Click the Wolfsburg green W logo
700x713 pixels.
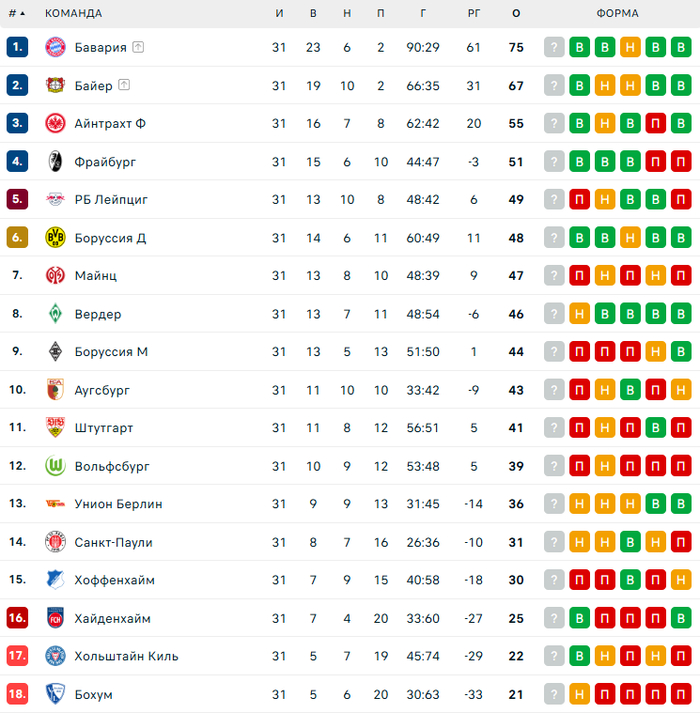pos(55,465)
